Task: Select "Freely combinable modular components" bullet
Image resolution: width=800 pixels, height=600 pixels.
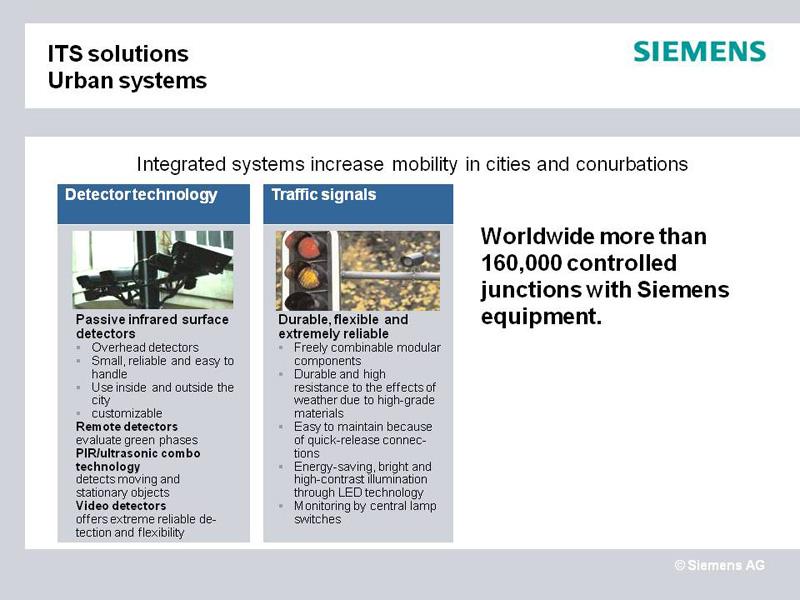Action: point(367,354)
